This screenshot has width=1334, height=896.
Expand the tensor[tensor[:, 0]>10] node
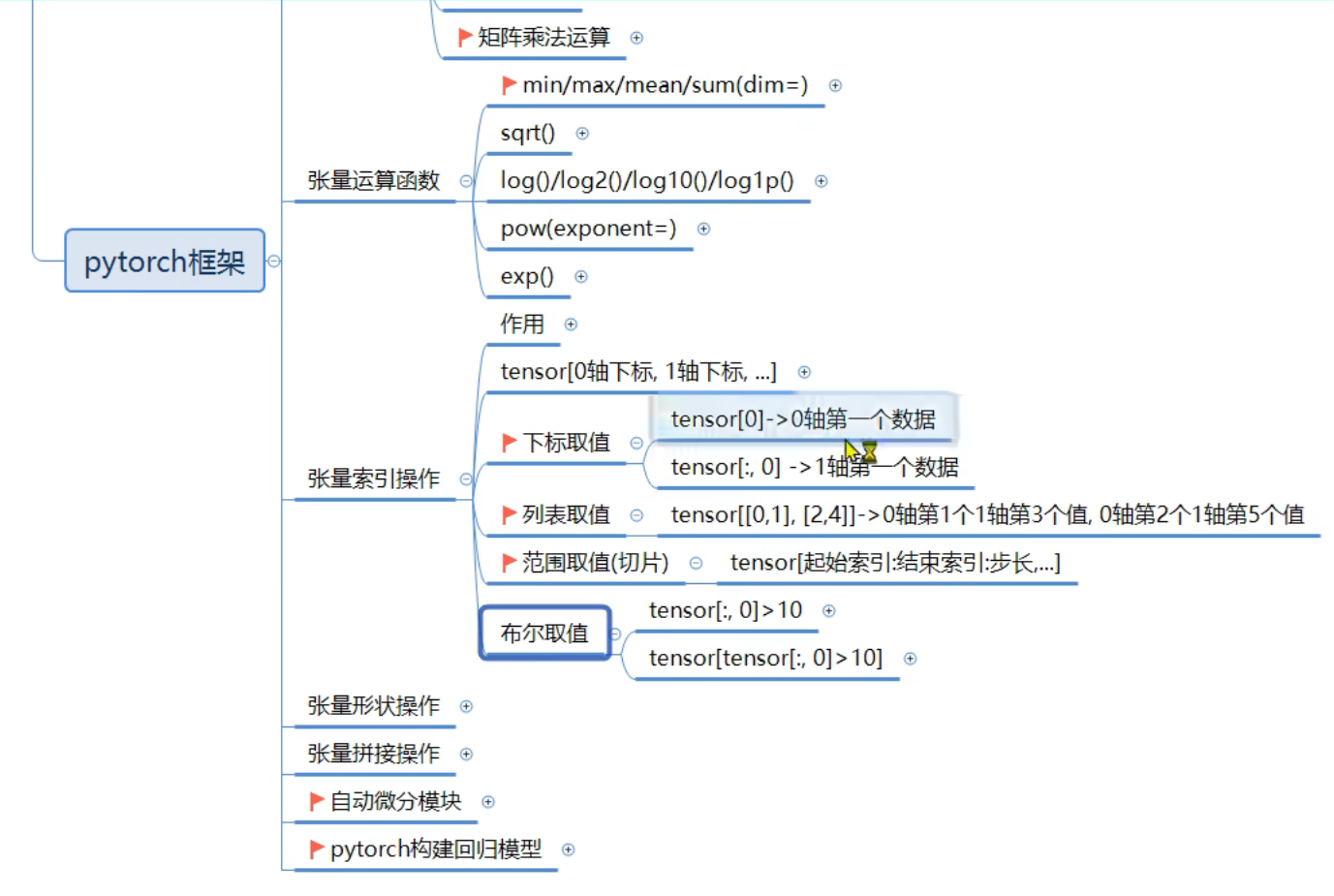[x=910, y=659]
